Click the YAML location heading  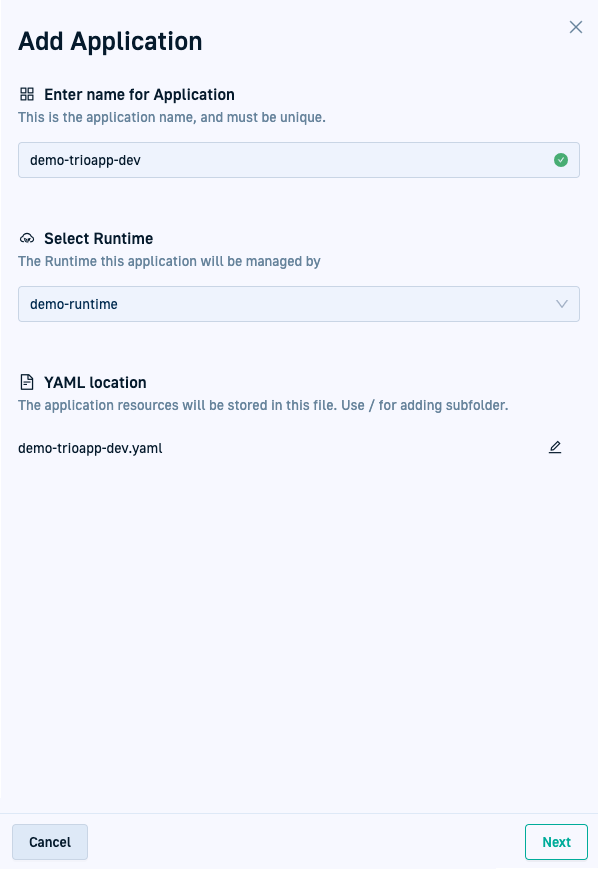point(95,382)
